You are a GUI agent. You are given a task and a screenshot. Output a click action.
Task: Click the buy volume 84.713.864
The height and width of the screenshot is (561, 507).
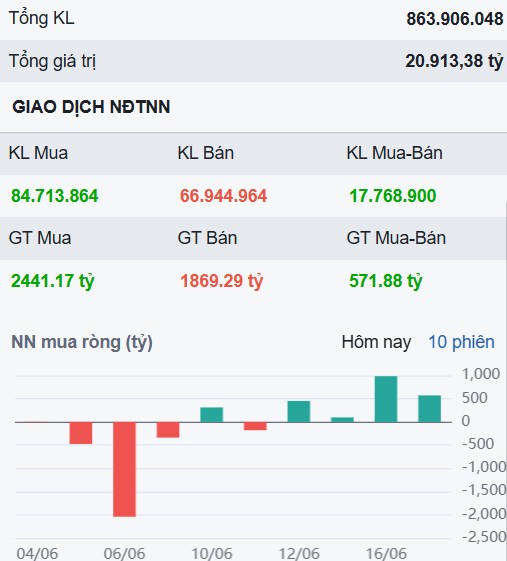click(x=55, y=196)
